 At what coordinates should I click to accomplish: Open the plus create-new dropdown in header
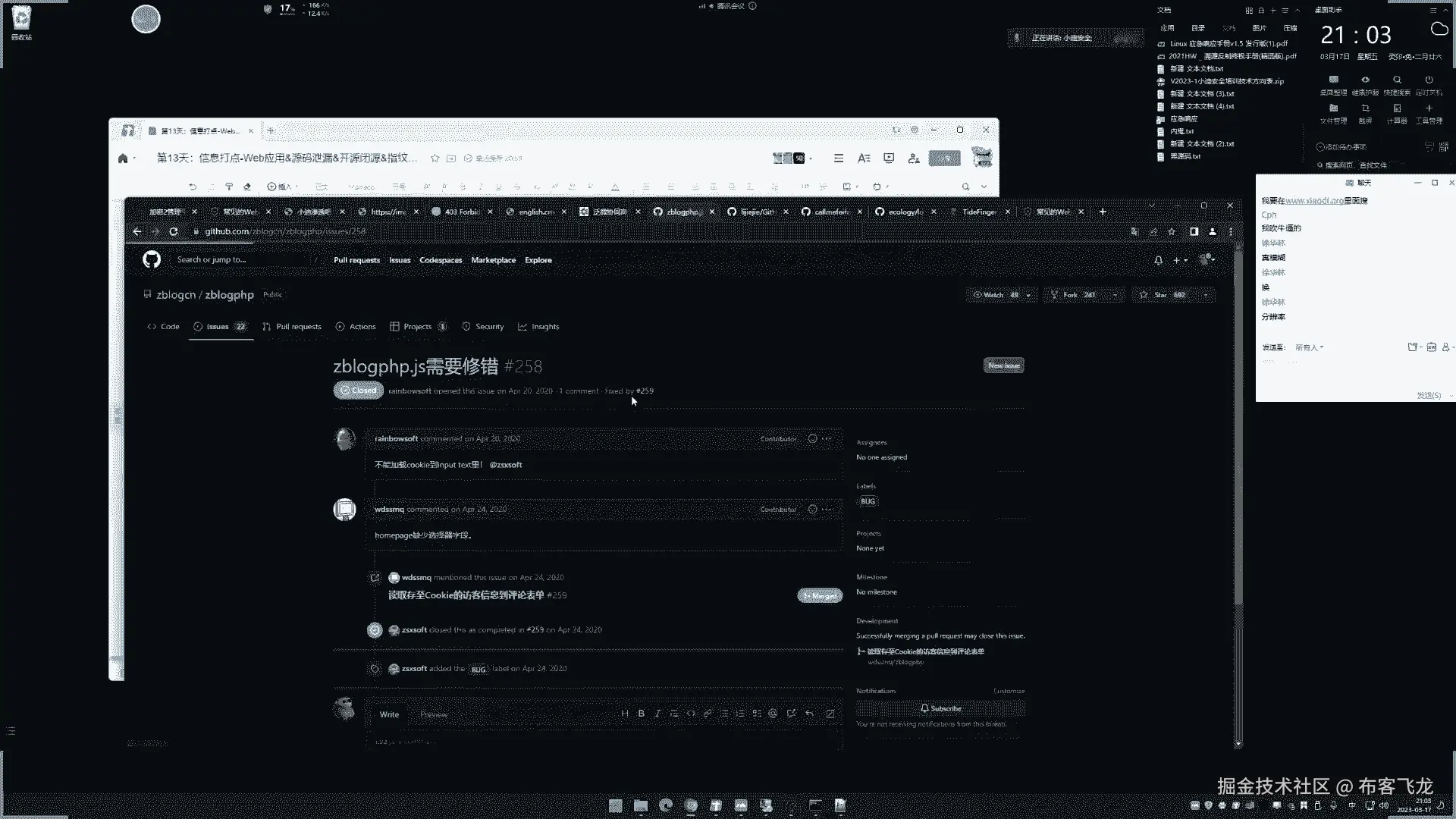click(1180, 260)
